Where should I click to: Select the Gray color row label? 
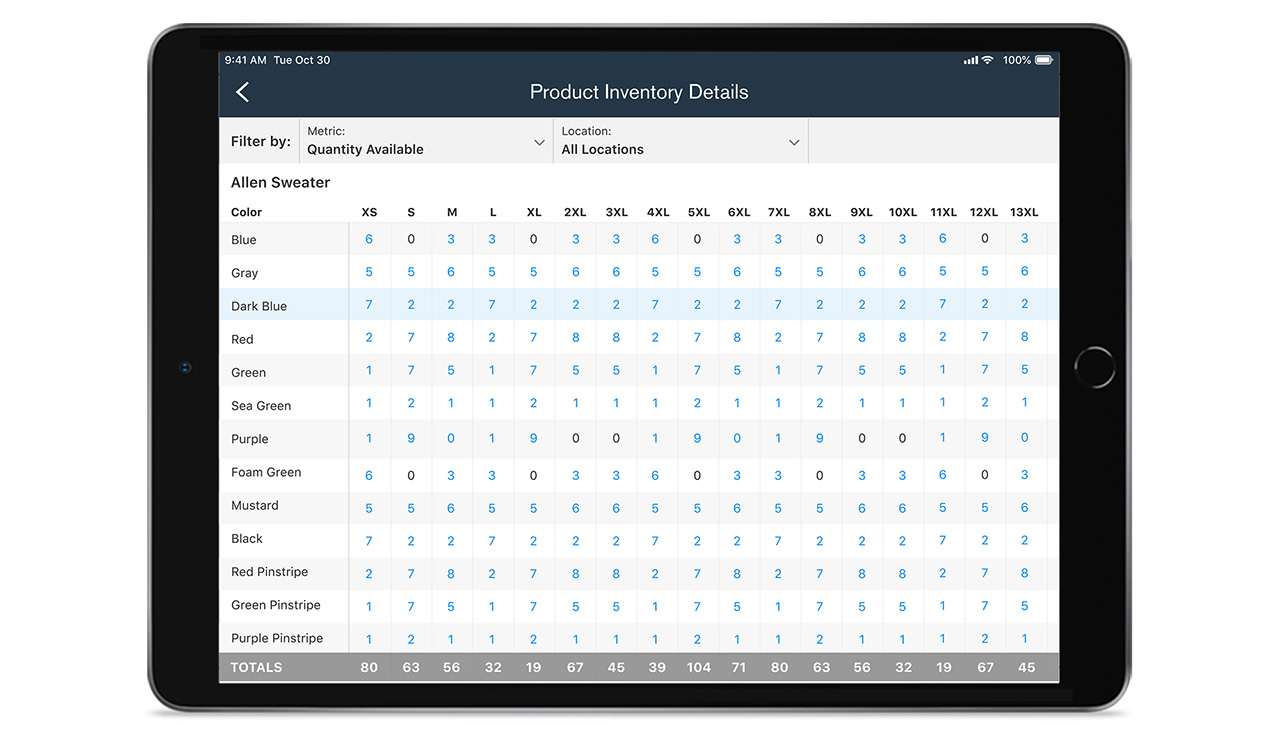245,273
